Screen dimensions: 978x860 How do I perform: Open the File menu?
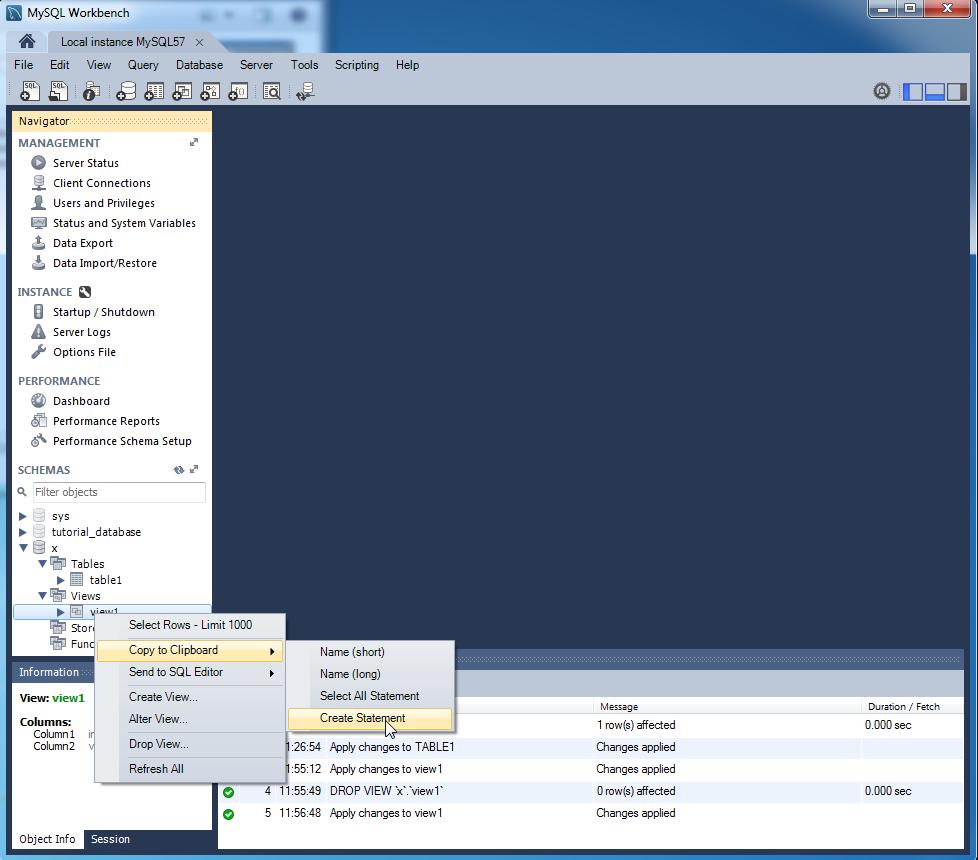23,65
